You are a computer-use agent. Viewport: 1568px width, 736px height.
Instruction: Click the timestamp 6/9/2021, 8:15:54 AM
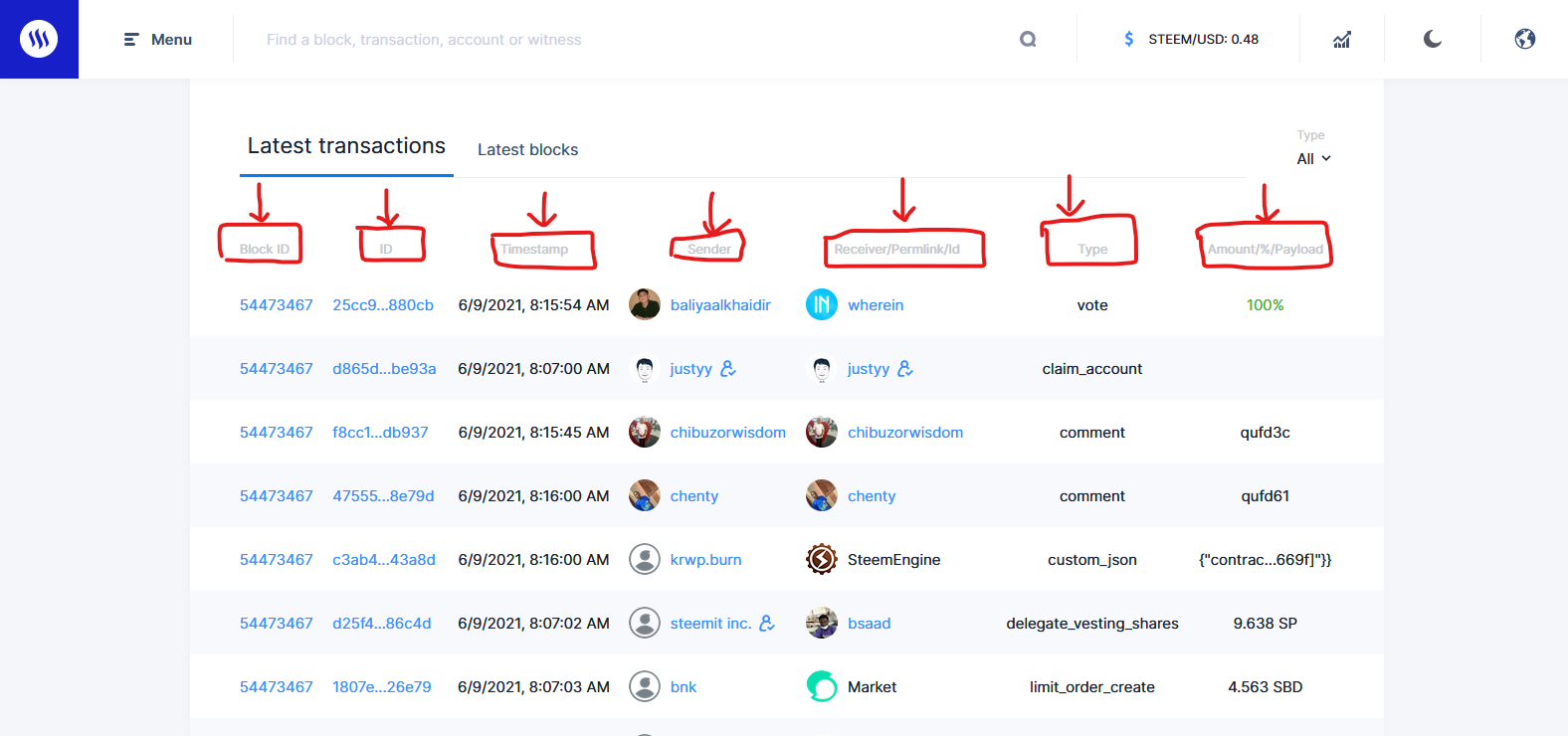(534, 305)
